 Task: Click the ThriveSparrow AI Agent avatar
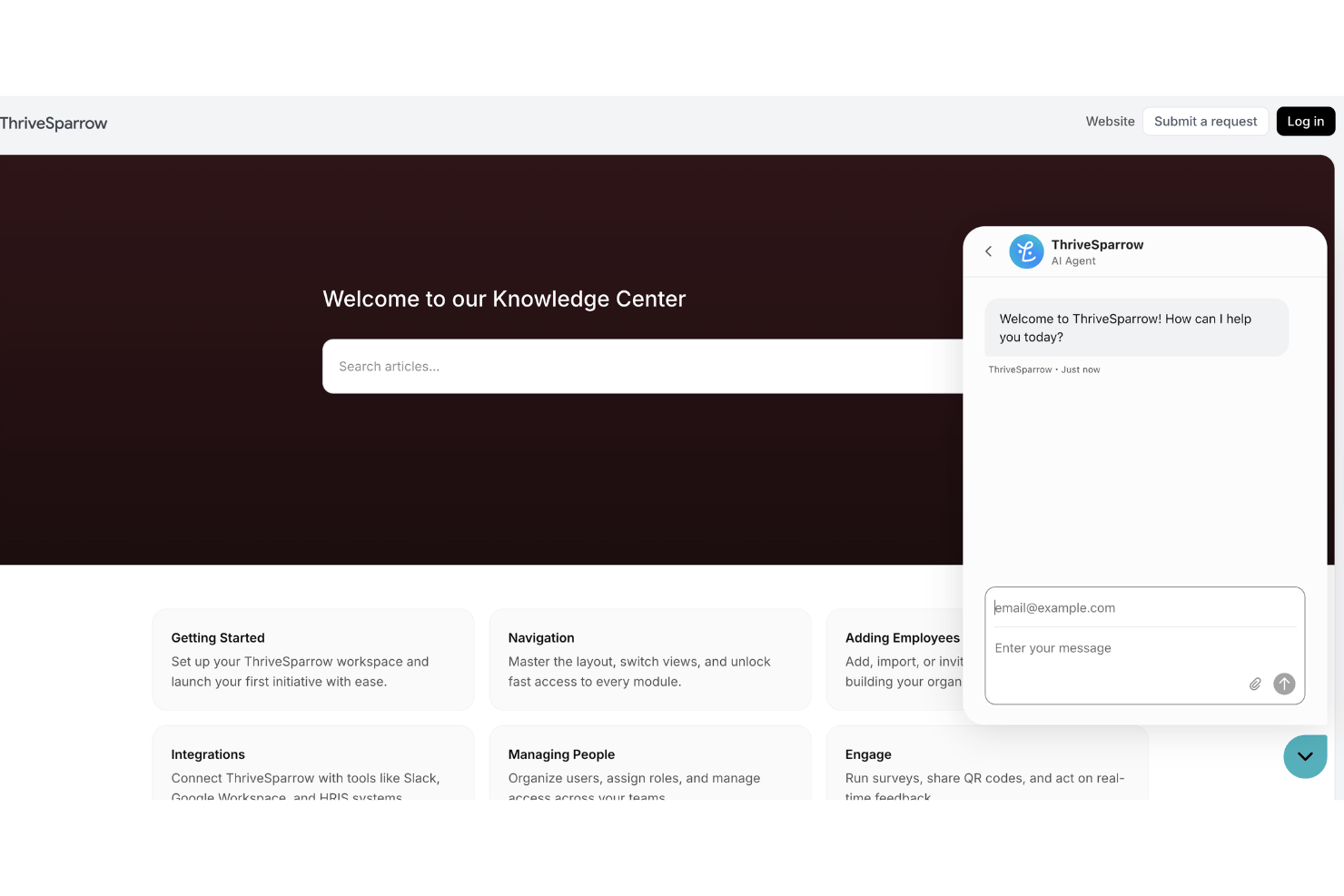(1026, 251)
